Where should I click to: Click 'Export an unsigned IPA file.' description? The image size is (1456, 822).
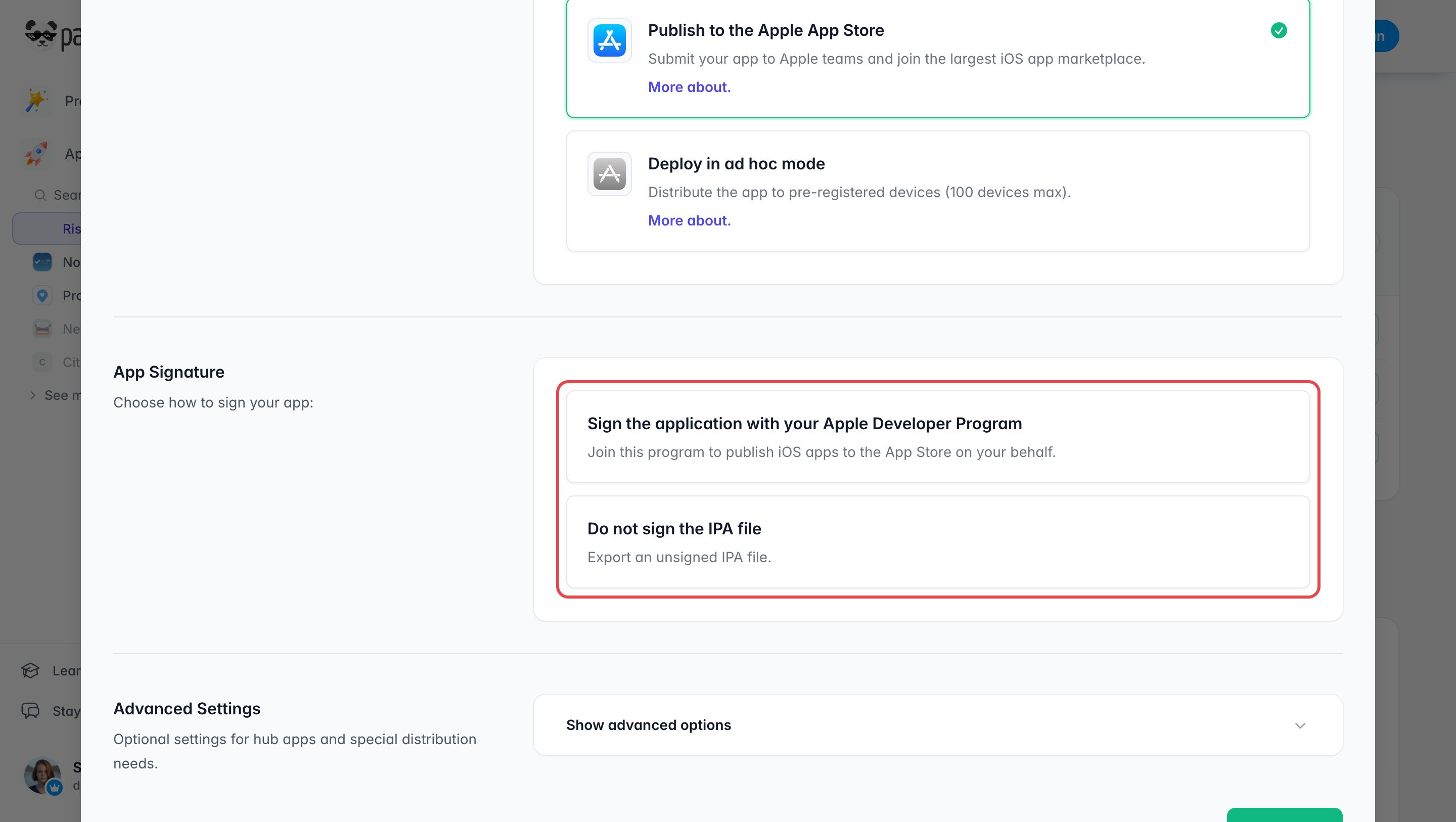pos(679,558)
